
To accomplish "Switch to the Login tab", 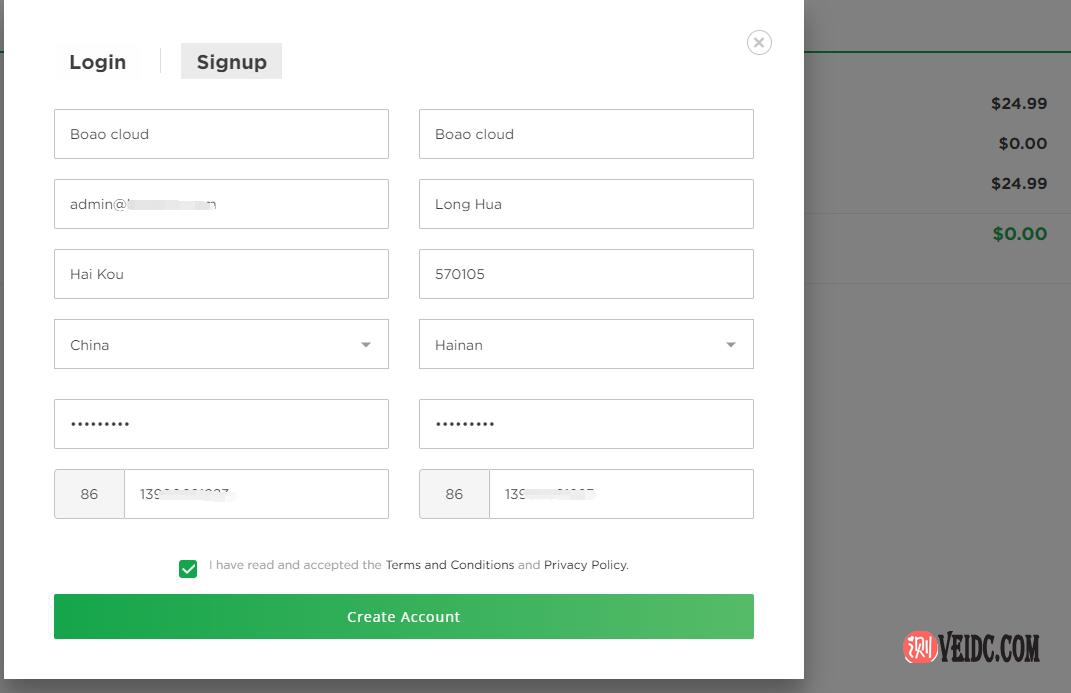I will 98,62.
